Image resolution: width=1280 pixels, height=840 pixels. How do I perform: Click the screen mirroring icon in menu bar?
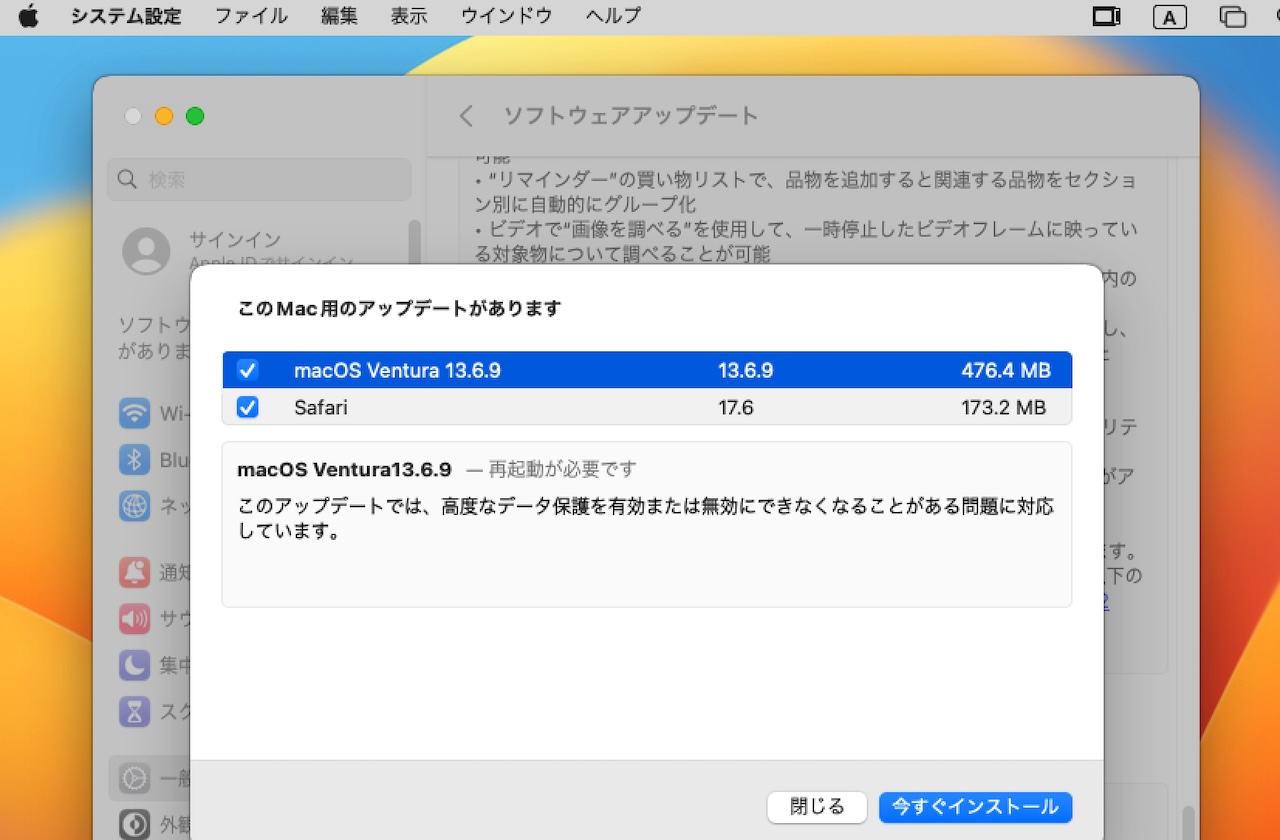pyautogui.click(x=1106, y=16)
